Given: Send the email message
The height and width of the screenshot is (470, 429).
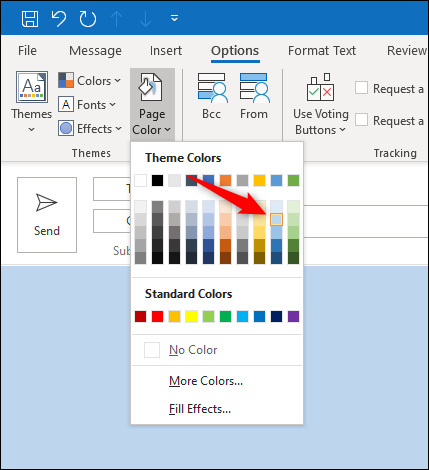Looking at the screenshot, I should pos(47,215).
